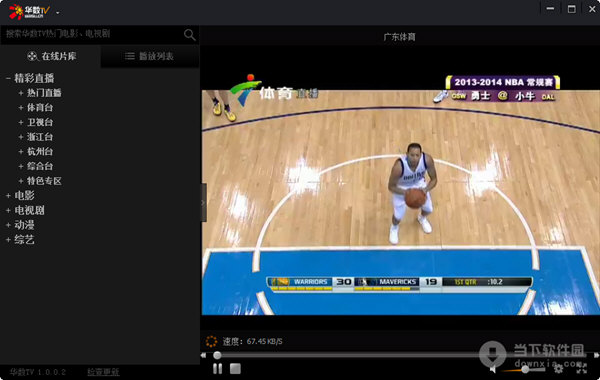Expand the 卫视台 node

click(x=21, y=122)
